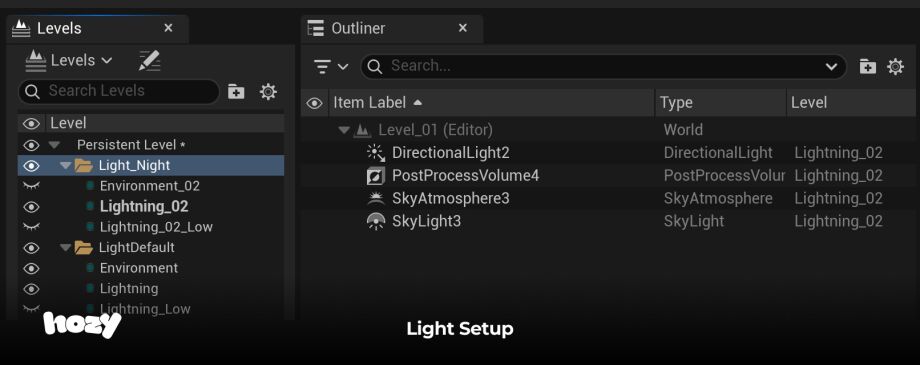920x365 pixels.
Task: Toggle visibility of LightDefault folder
Action: point(31,248)
